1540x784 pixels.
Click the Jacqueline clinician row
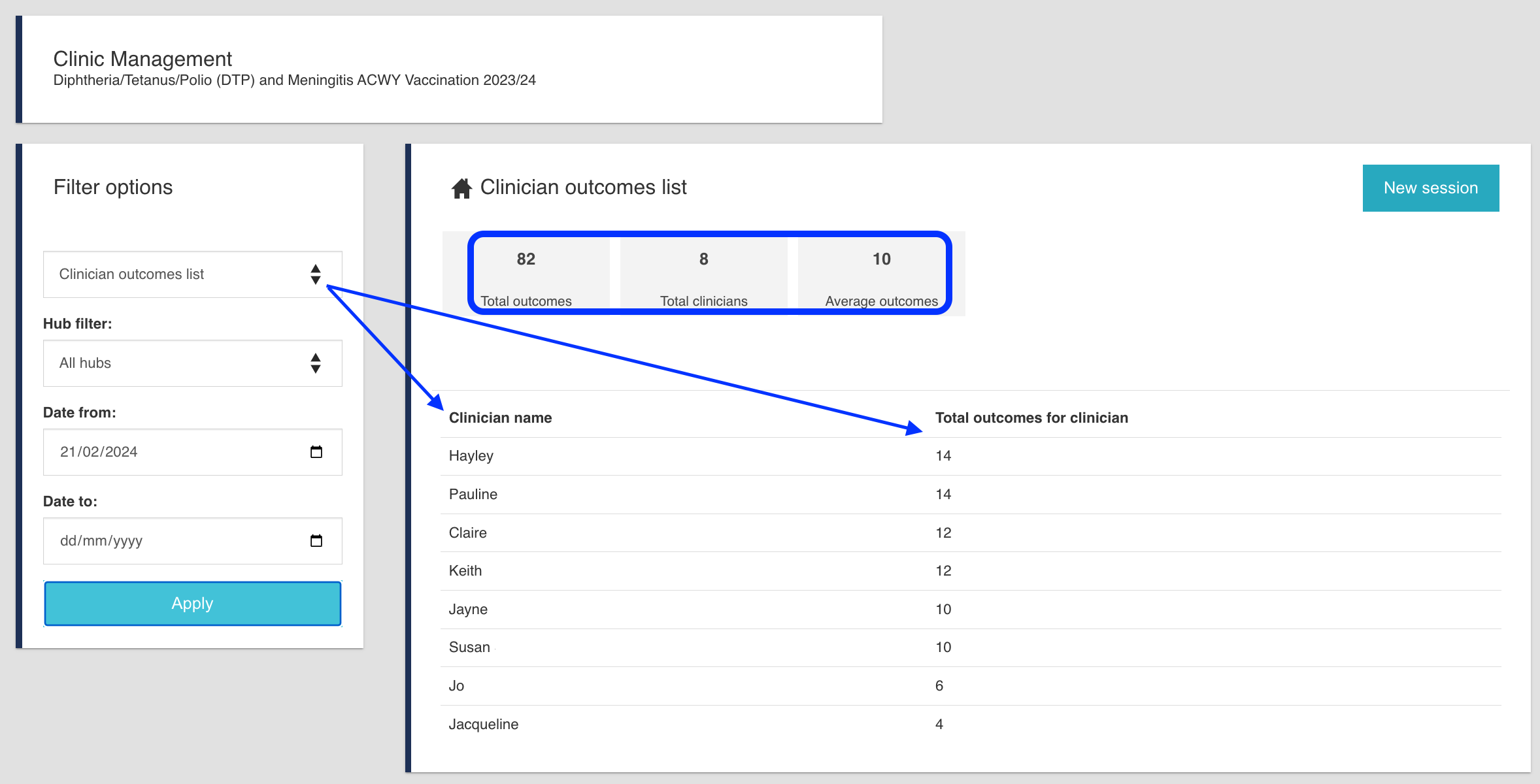484,725
